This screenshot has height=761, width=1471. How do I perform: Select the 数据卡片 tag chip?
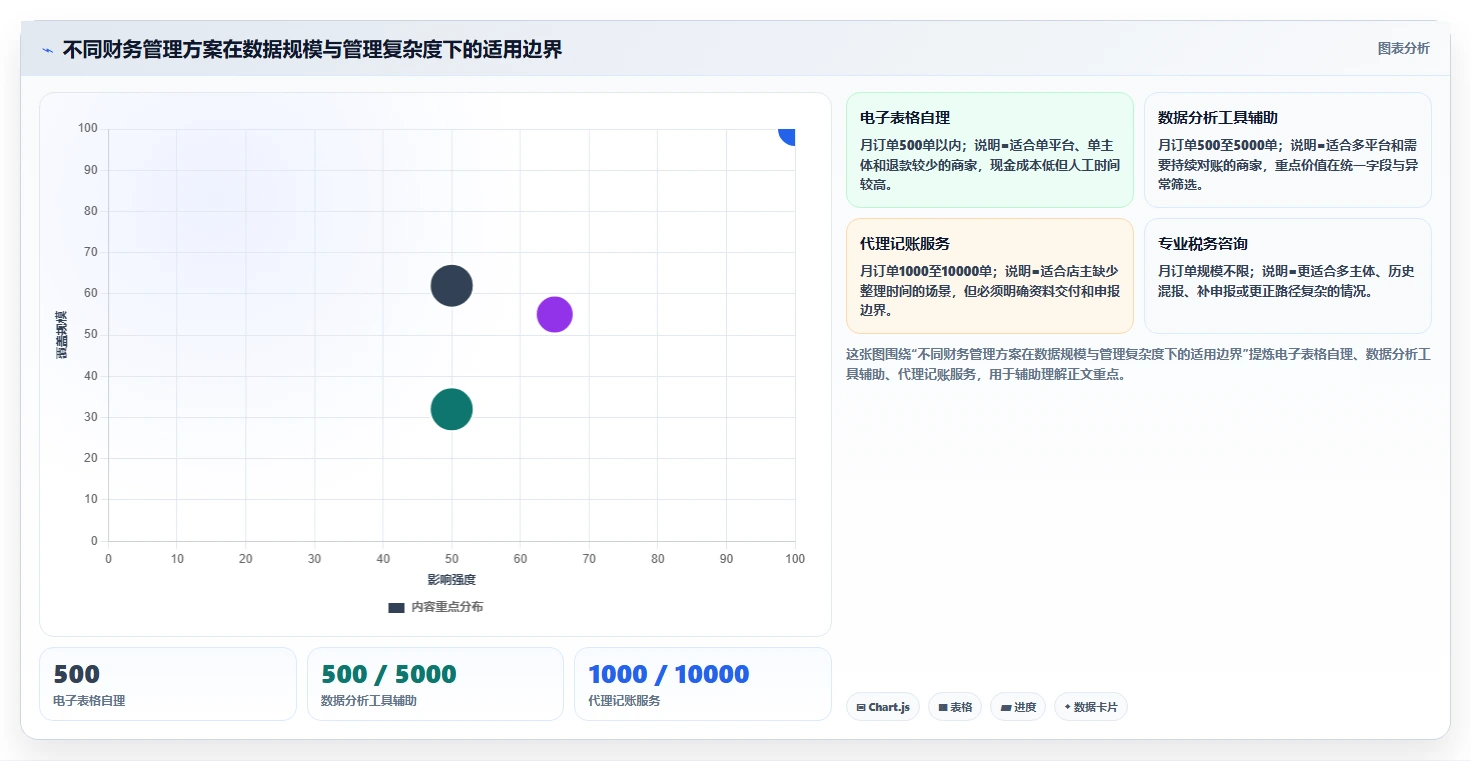coord(1091,707)
